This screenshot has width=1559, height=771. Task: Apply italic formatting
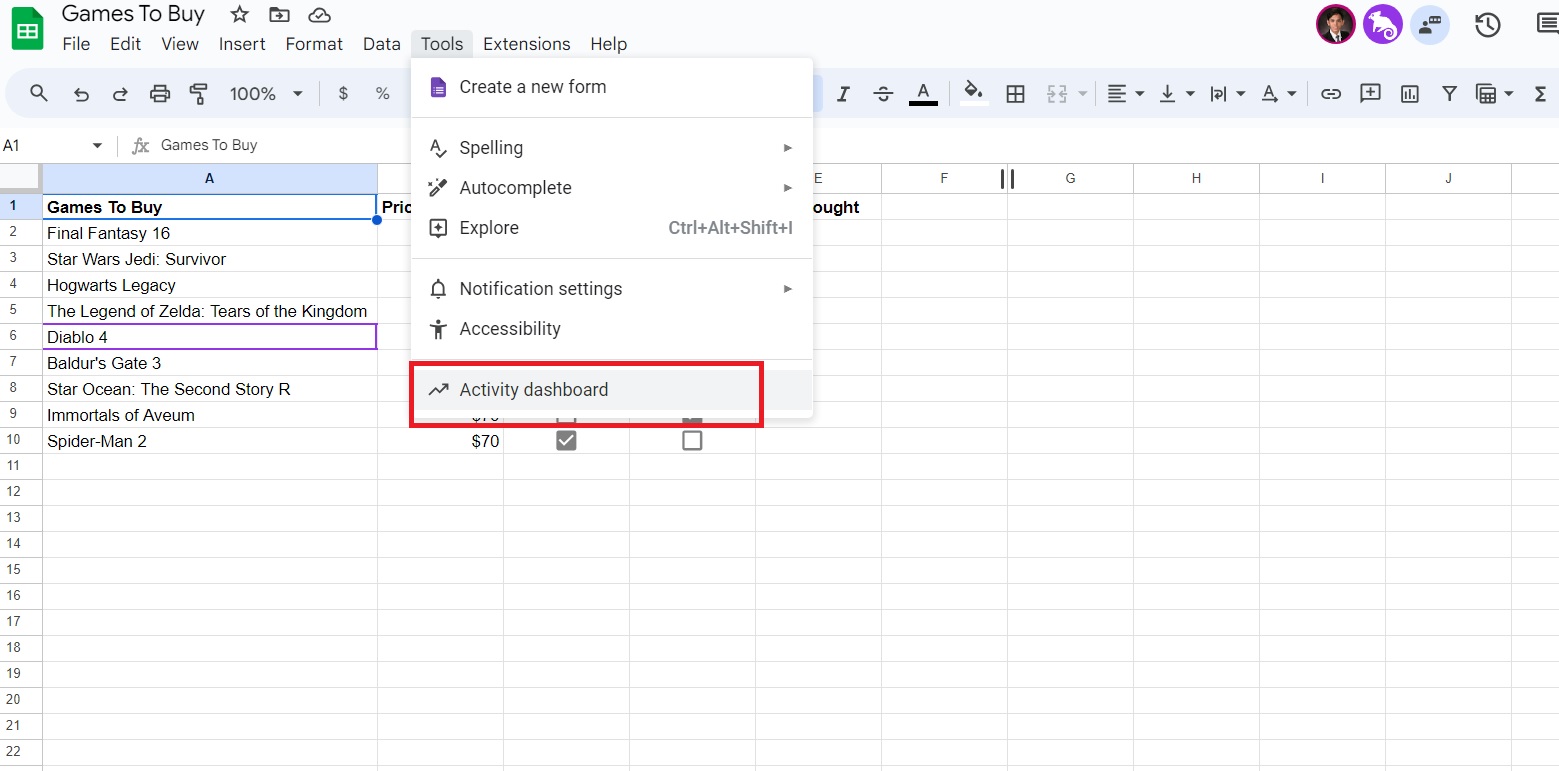[843, 94]
